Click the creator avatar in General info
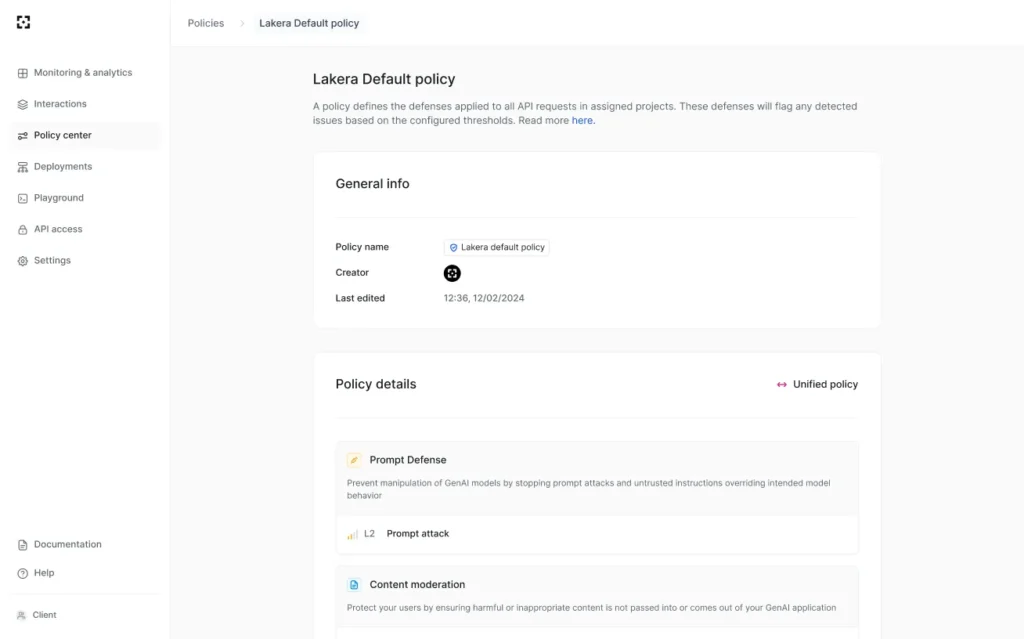Screen dimensions: 1024x639 click(452, 273)
